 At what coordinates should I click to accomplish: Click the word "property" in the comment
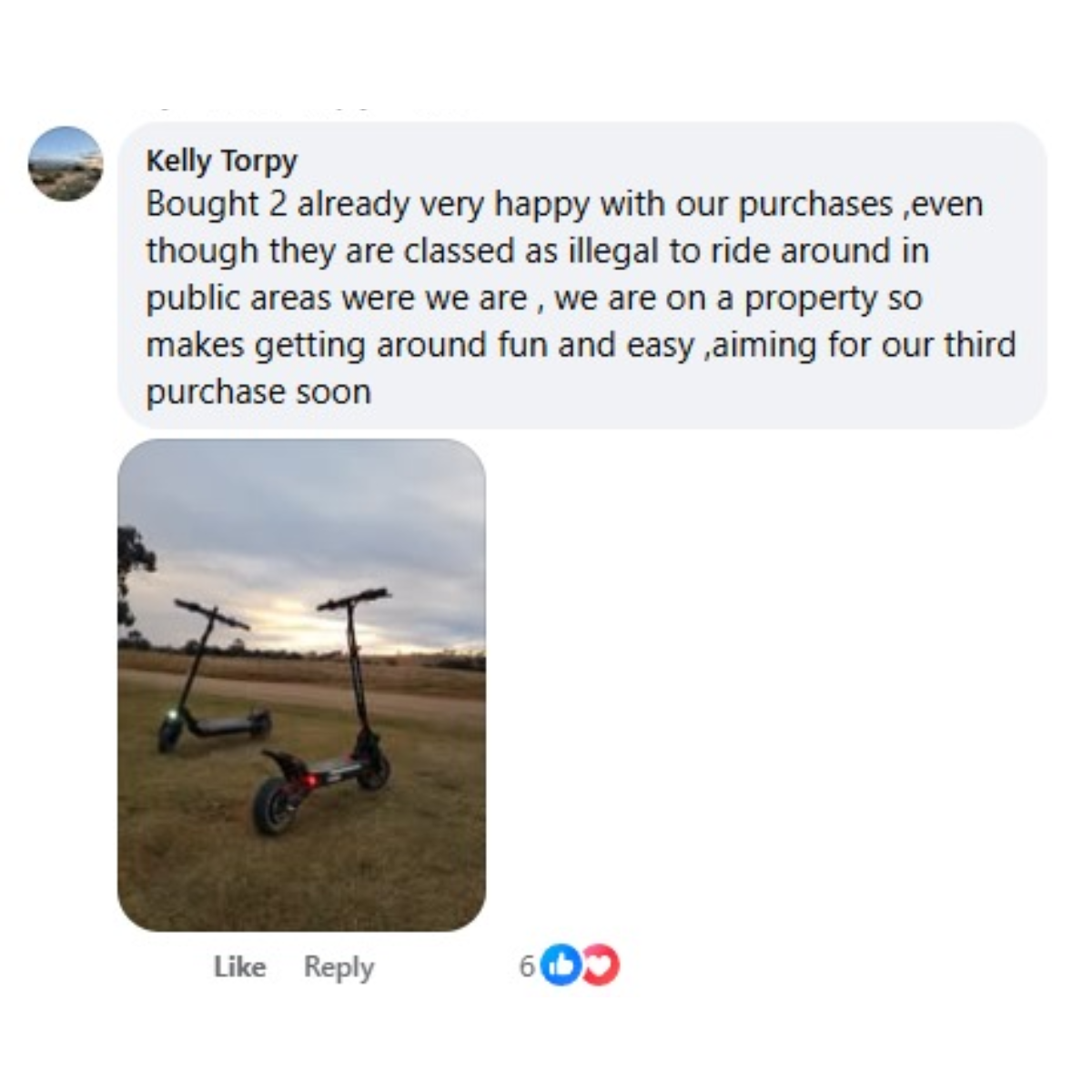(810, 298)
